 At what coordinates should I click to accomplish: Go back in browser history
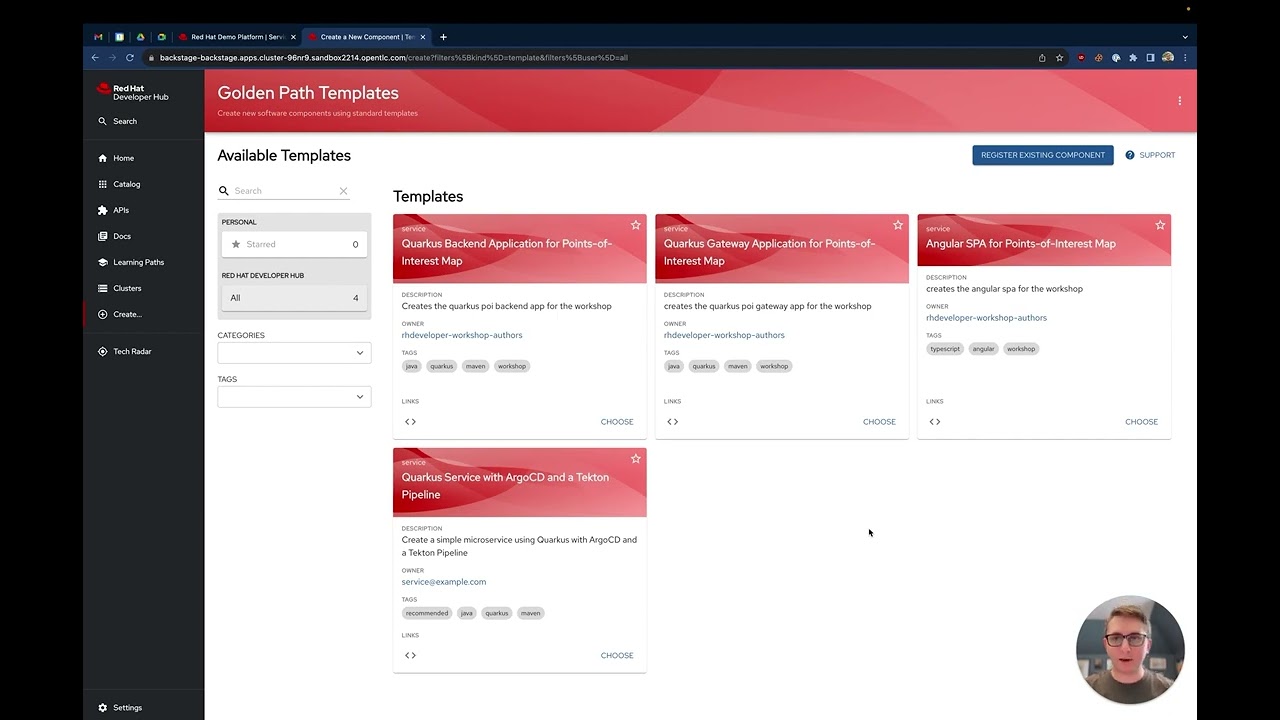pyautogui.click(x=96, y=57)
